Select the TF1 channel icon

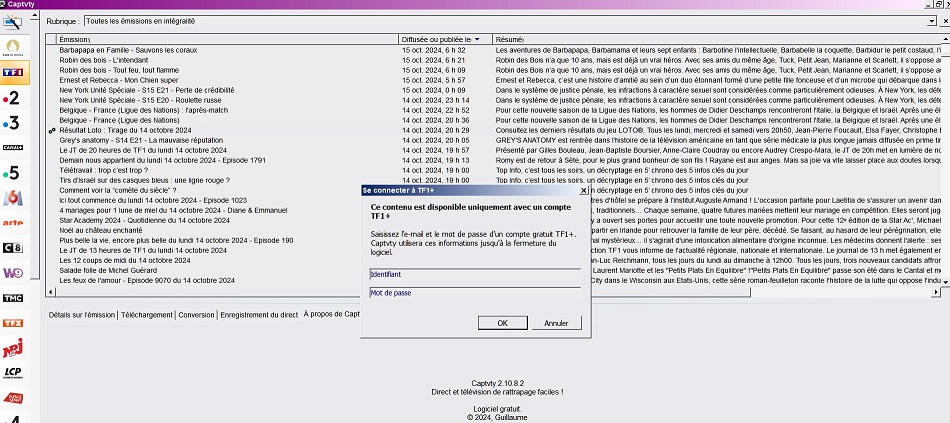coord(15,72)
